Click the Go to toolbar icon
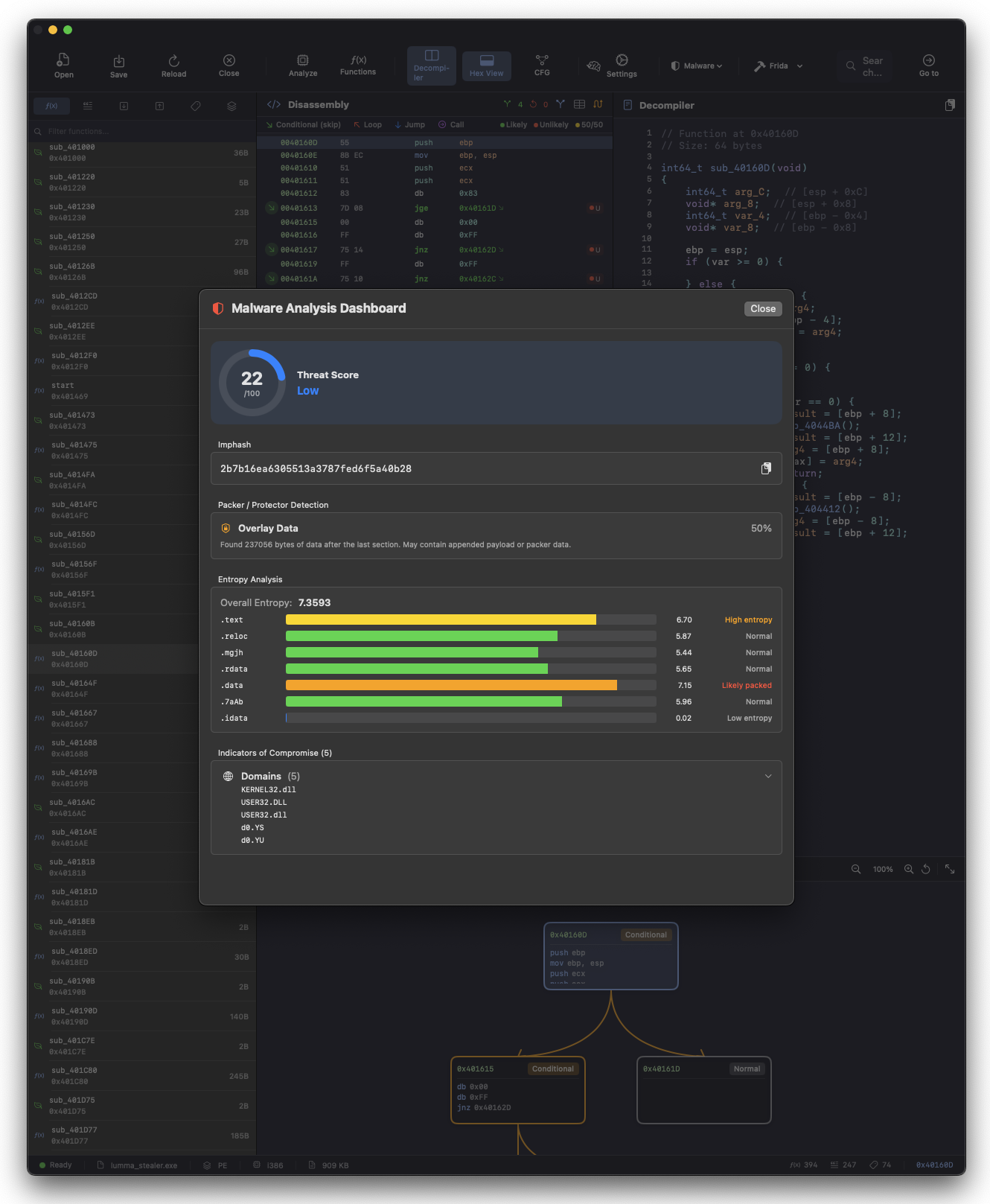Screen dimensions: 990x1204 coord(928,66)
